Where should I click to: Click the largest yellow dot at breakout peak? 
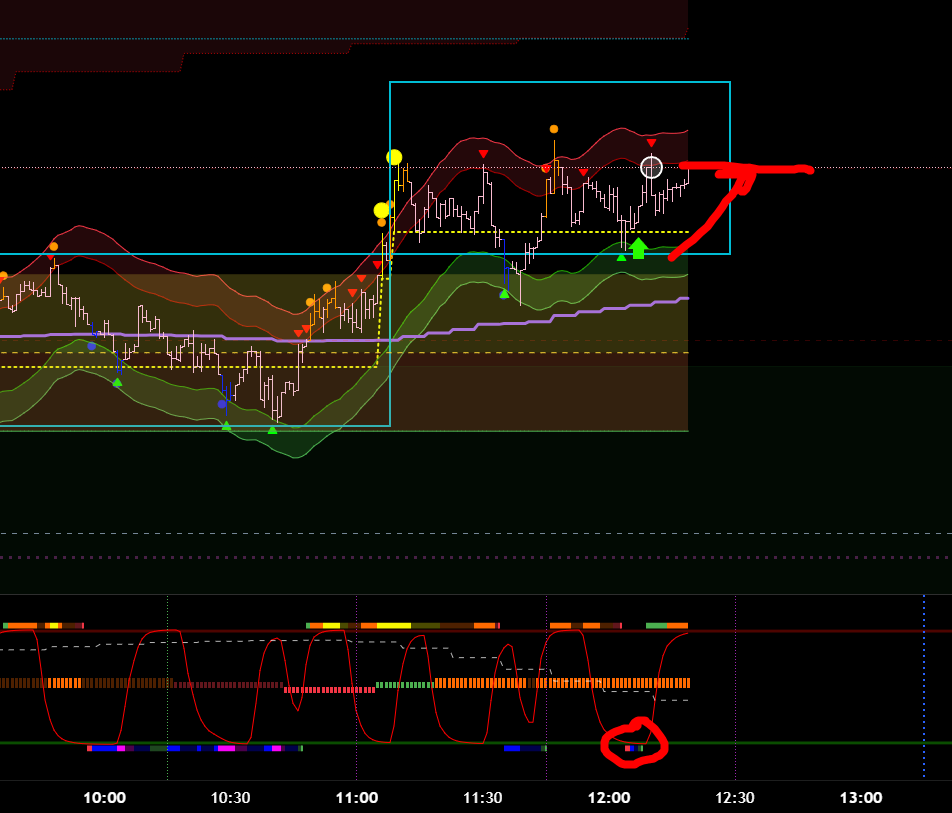(394, 157)
